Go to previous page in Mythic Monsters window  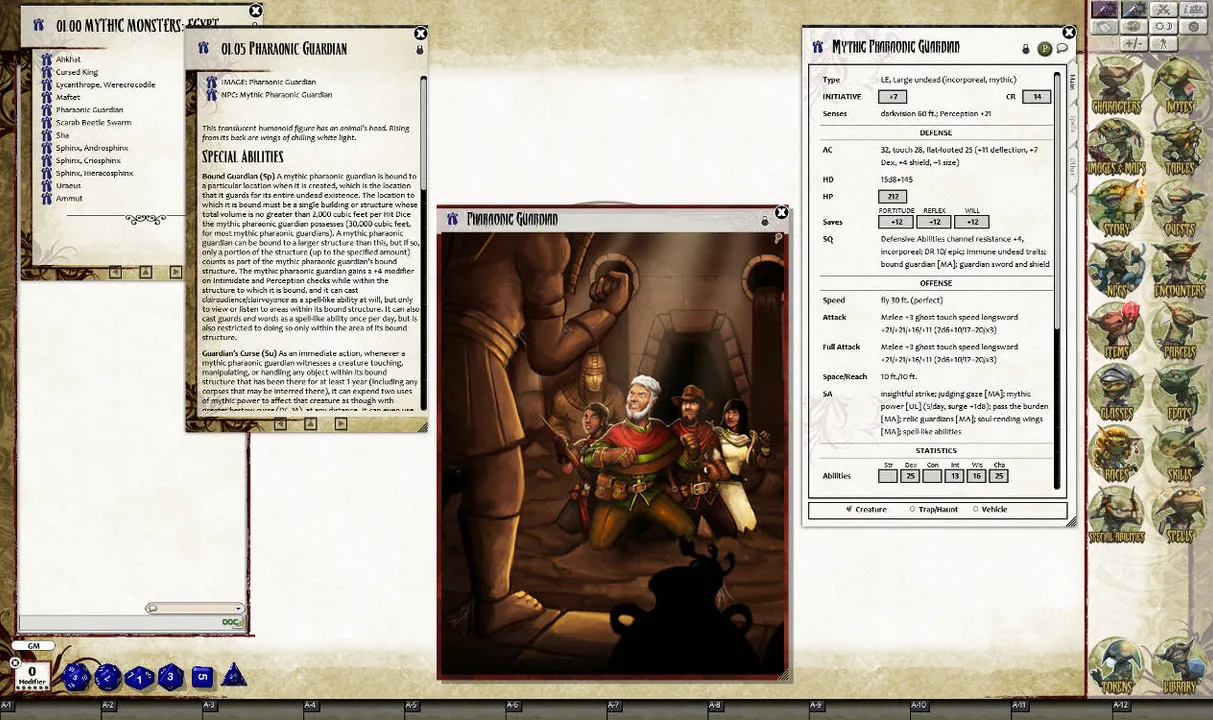[115, 271]
